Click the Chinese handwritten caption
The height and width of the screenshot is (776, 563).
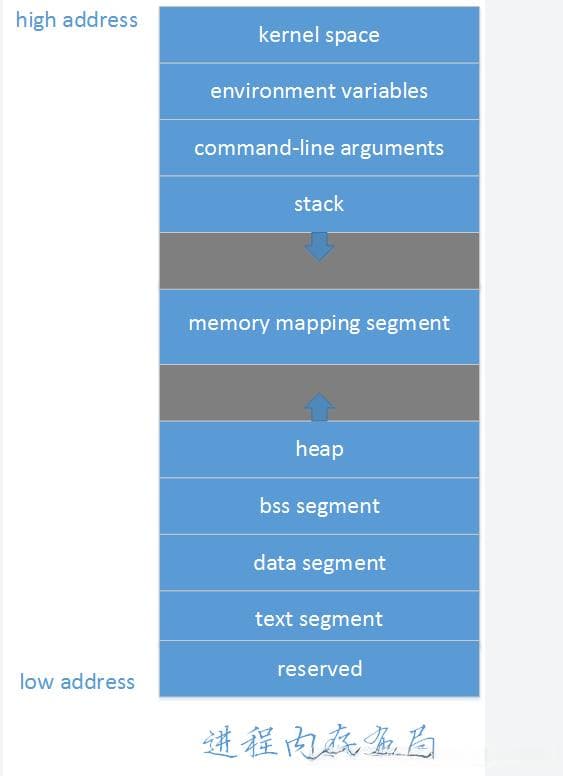tap(319, 742)
